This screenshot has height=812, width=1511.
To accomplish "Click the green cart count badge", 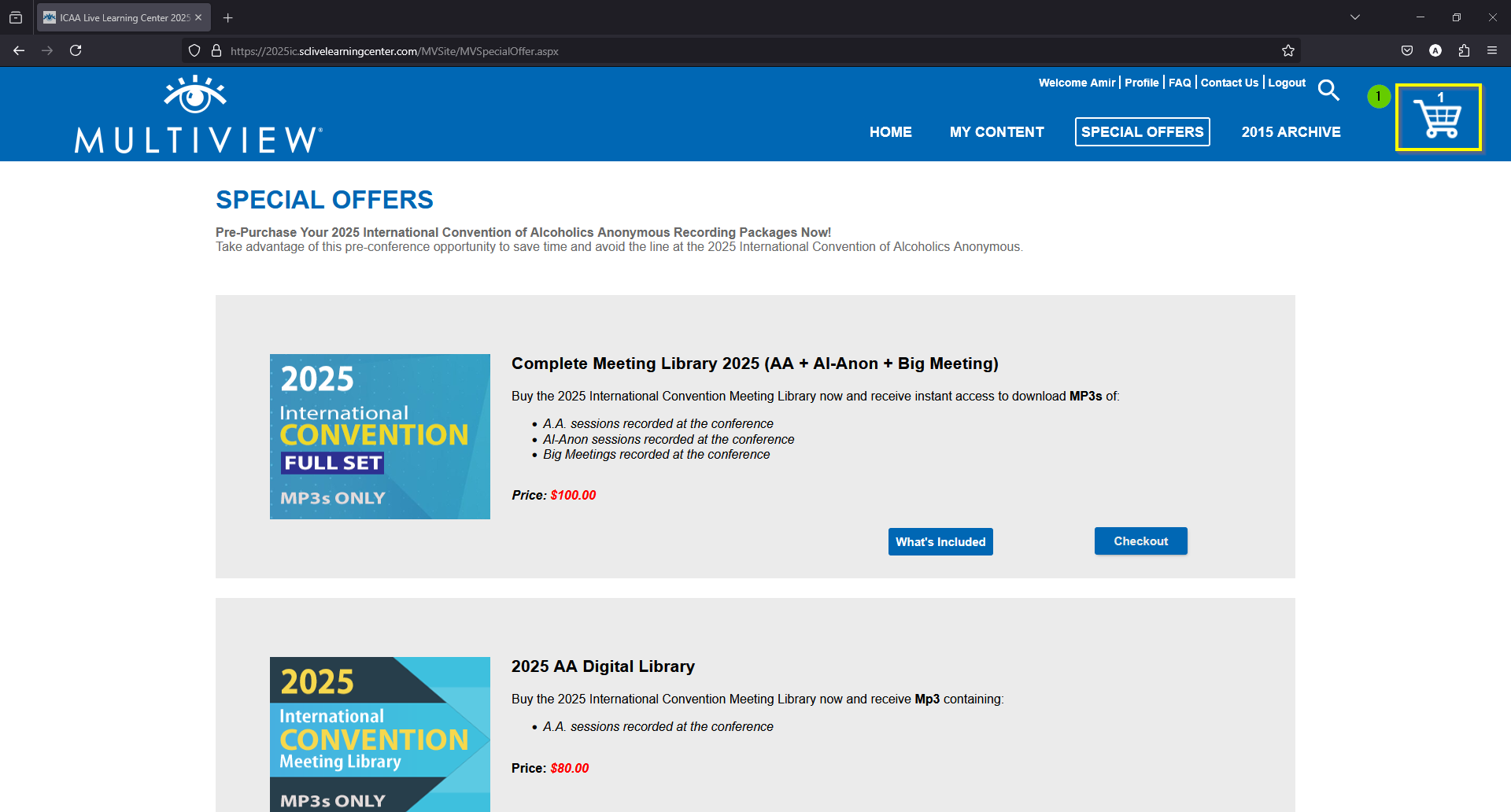I will (1378, 97).
